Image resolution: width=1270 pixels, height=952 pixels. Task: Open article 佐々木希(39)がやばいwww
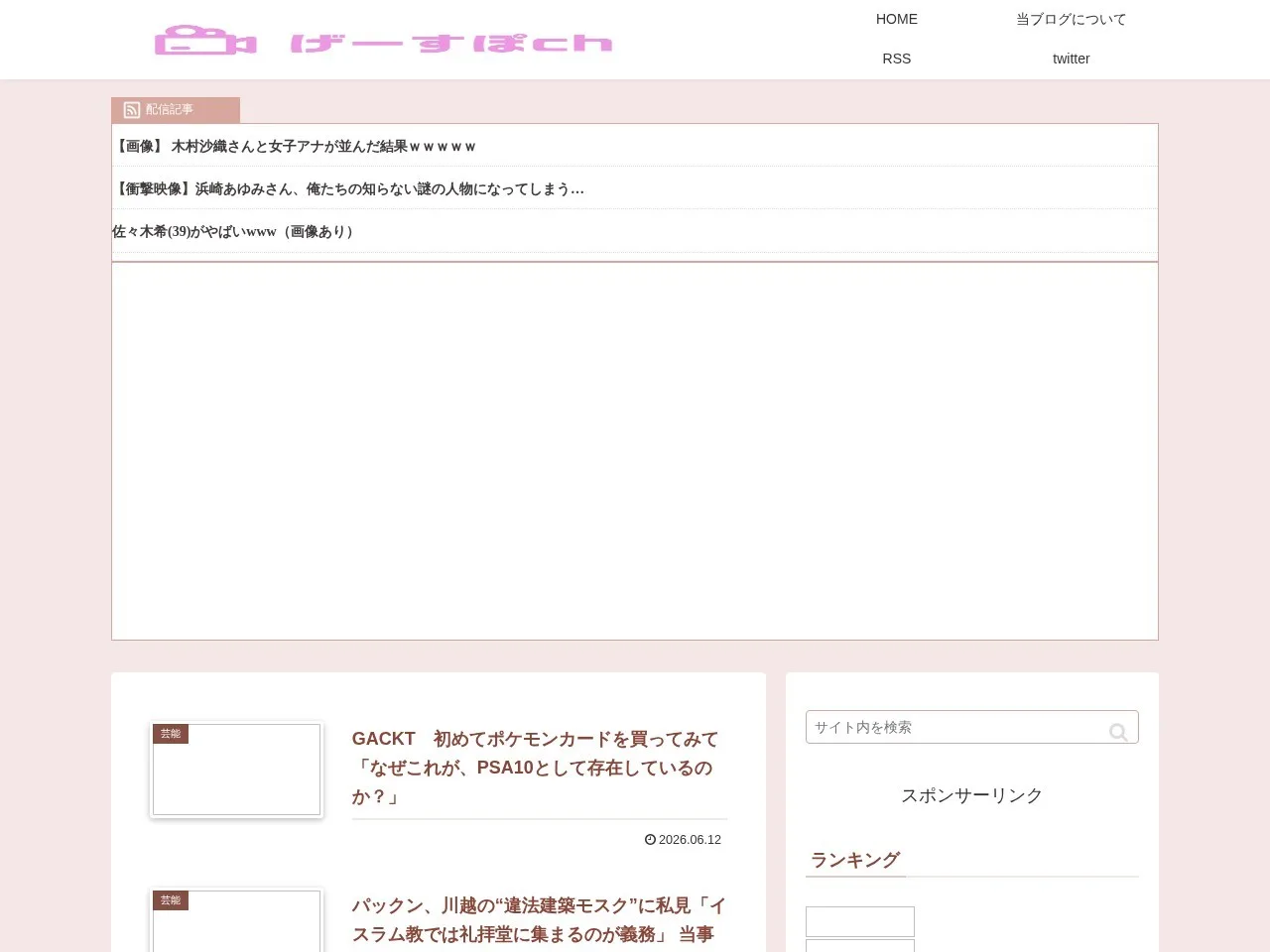[233, 231]
